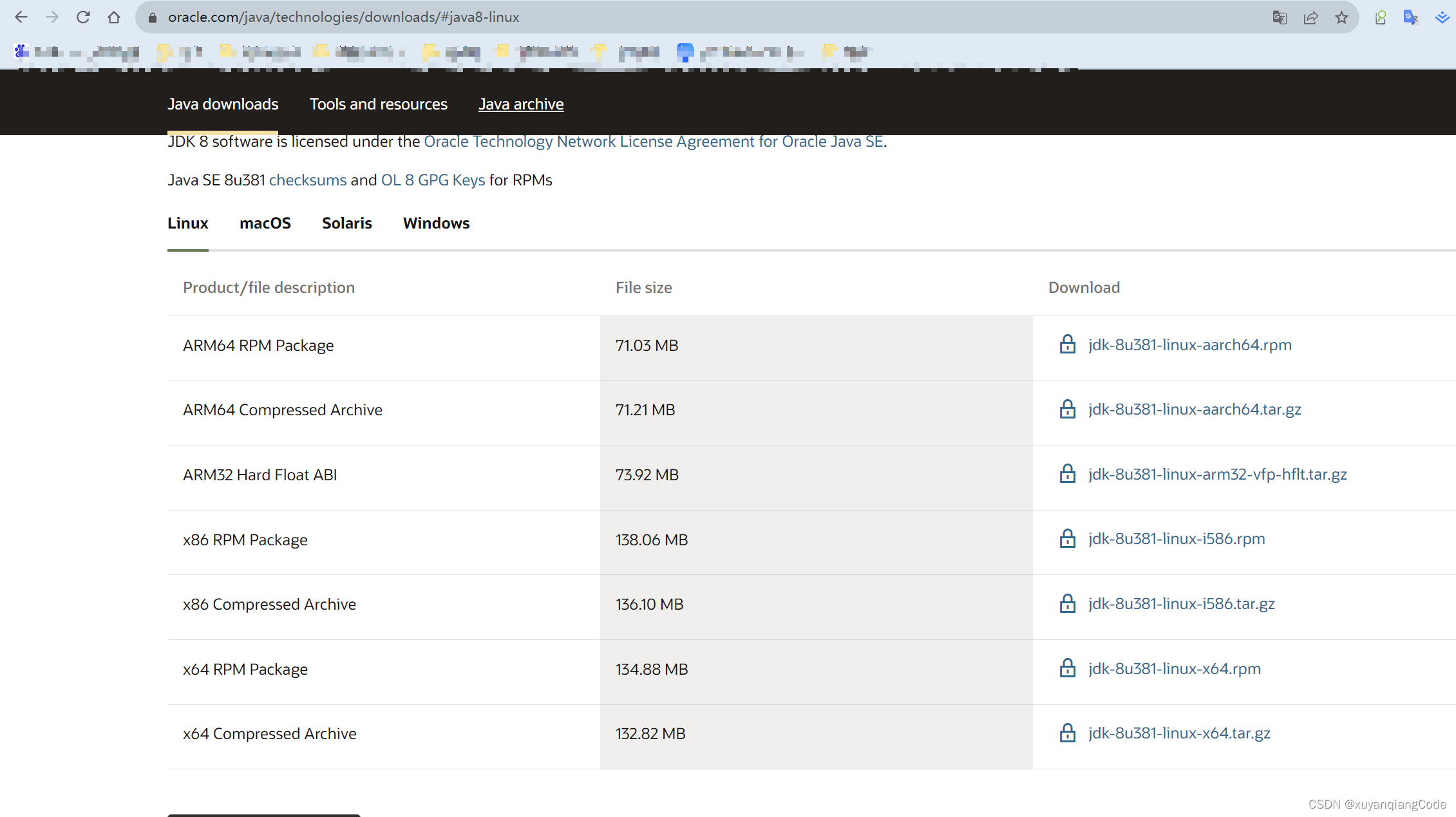The image size is (1456, 817).
Task: Open the Java archive nav link
Action: click(521, 104)
